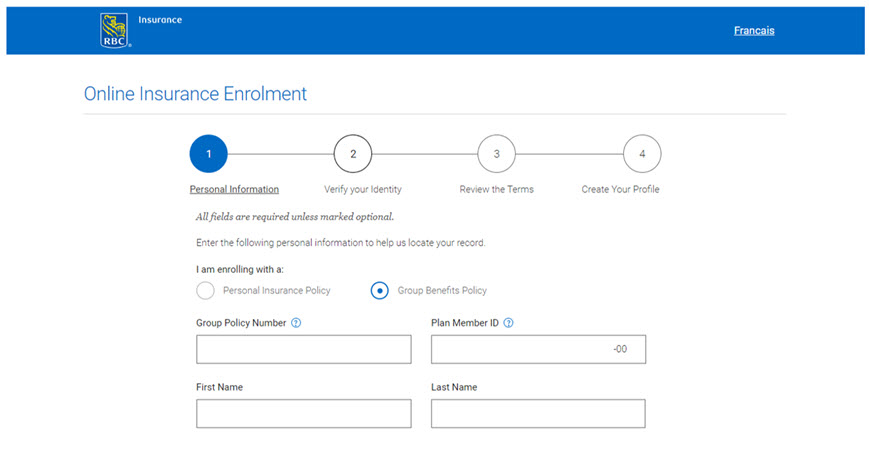Click step 1 circle in progress tracker
This screenshot has height=457, width=869.
tap(208, 153)
